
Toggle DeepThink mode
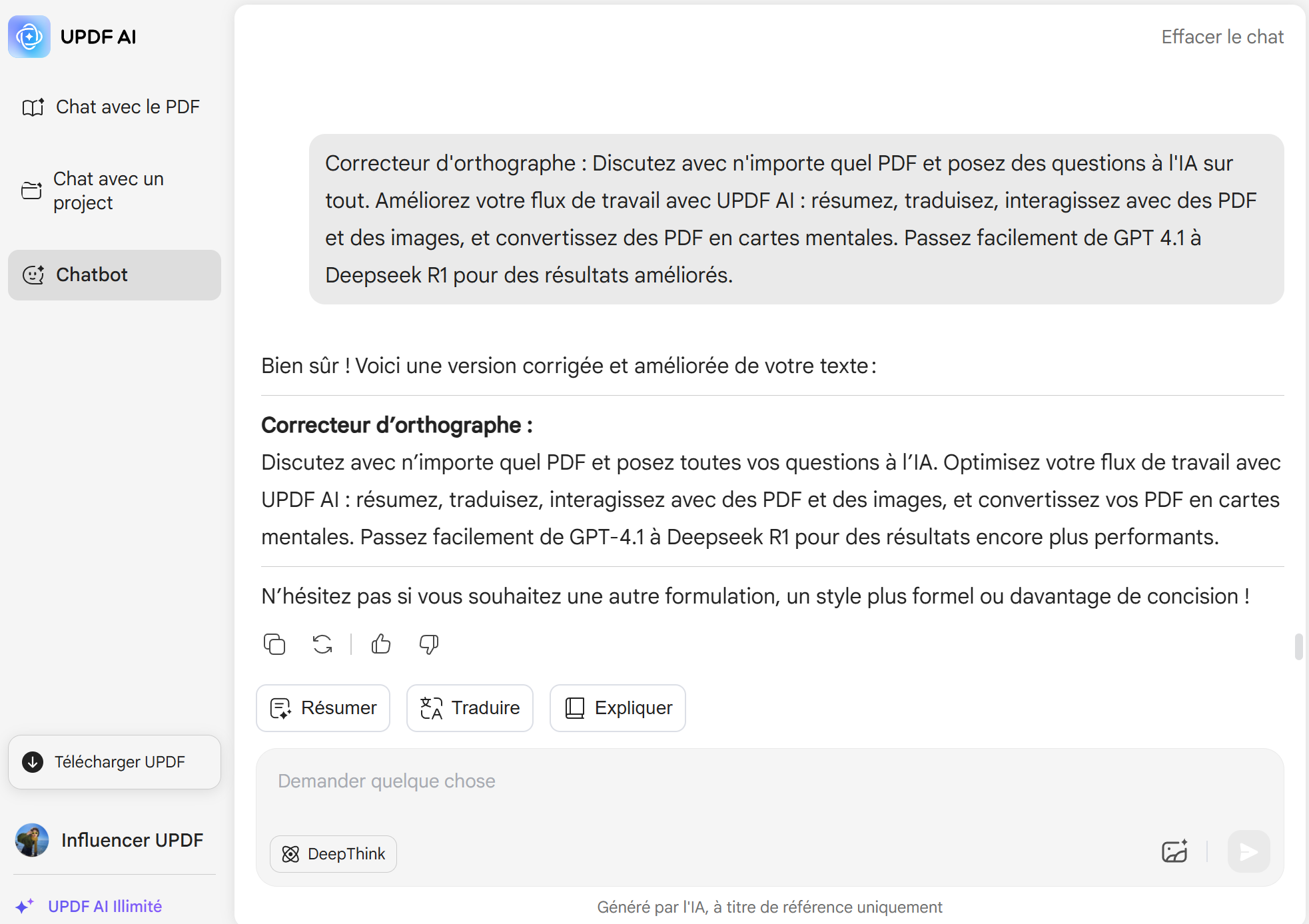(x=333, y=854)
